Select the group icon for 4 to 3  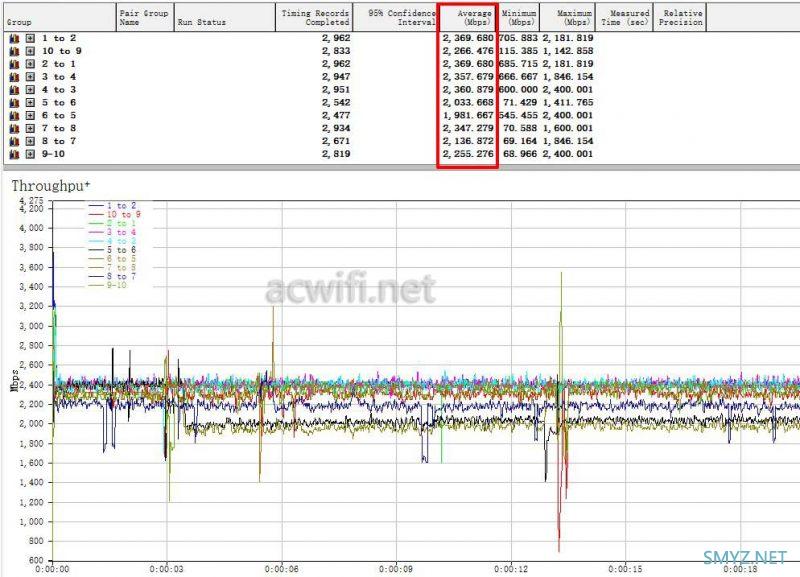(14, 90)
